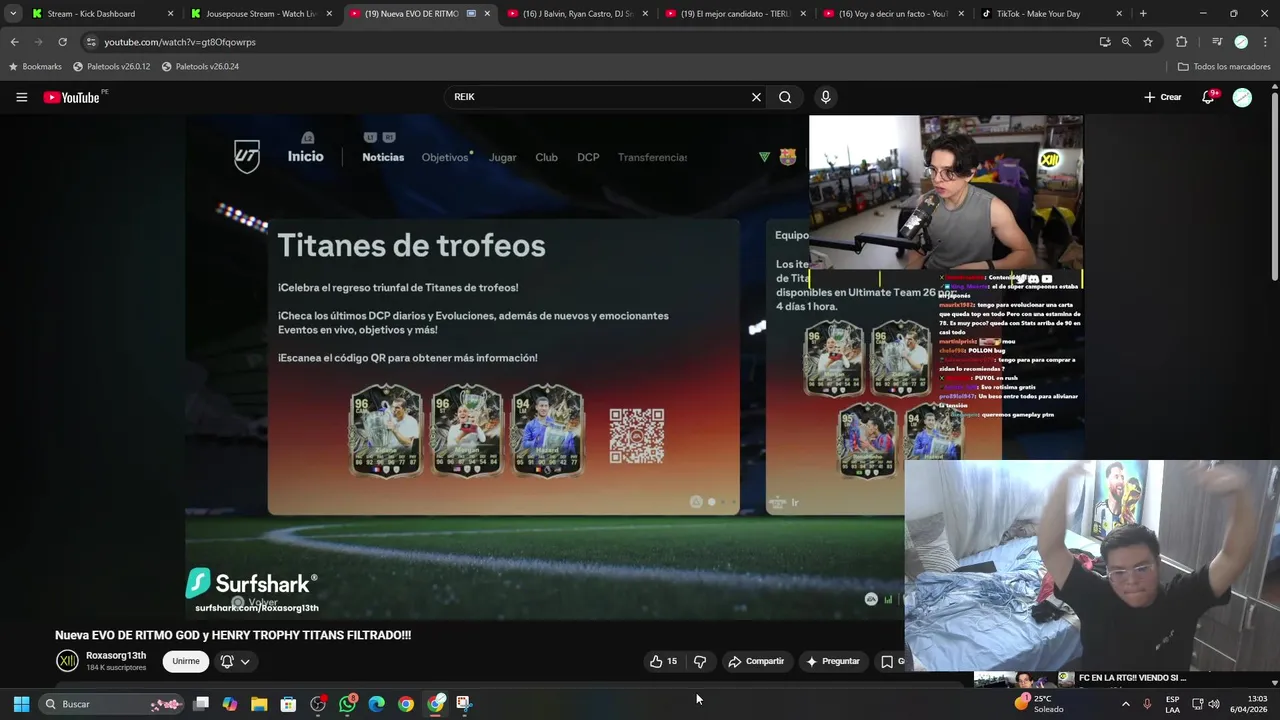
Task: Open Paletools v26.0.12 bookmark
Action: point(111,66)
